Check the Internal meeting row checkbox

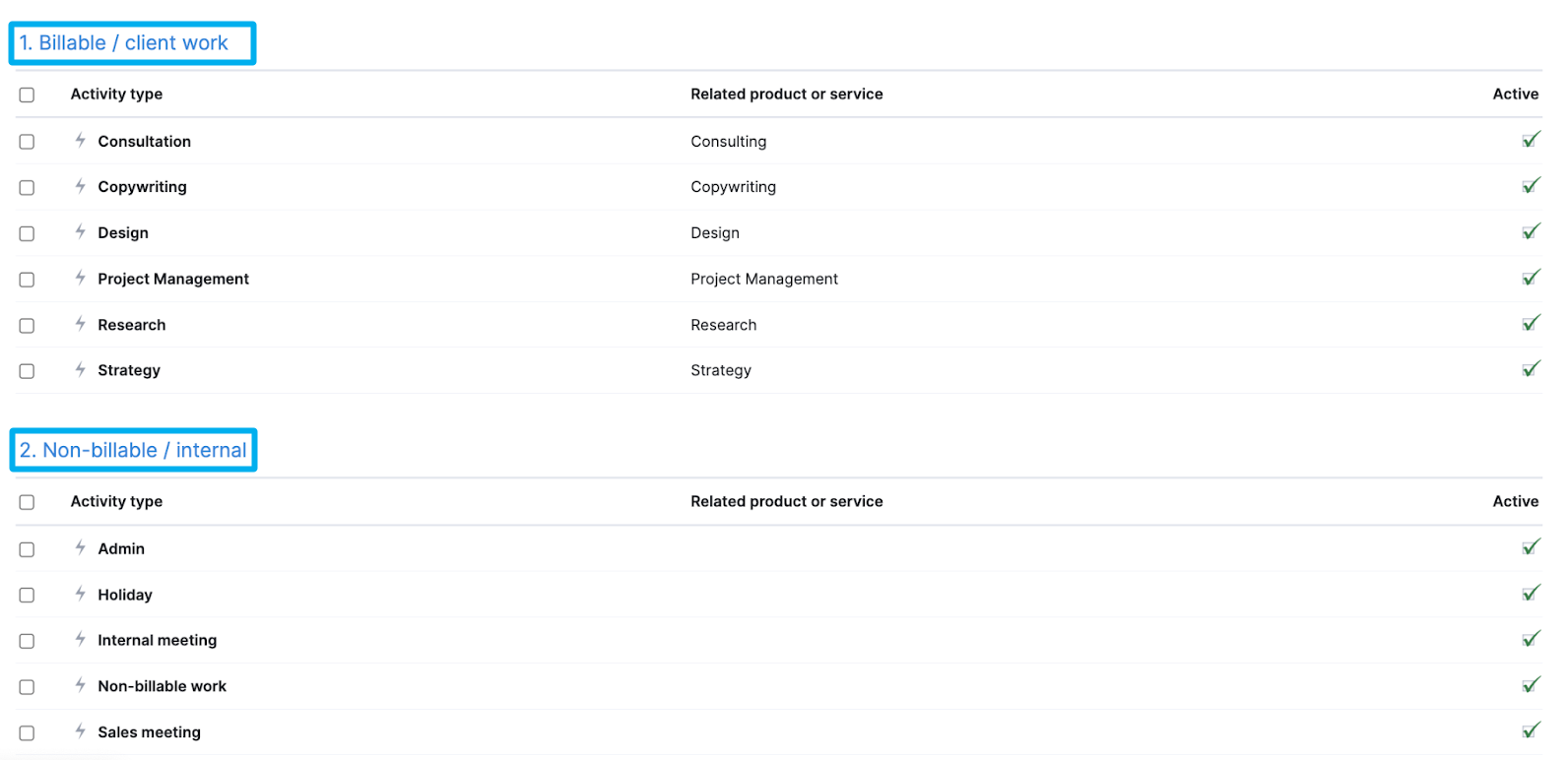pyautogui.click(x=27, y=641)
